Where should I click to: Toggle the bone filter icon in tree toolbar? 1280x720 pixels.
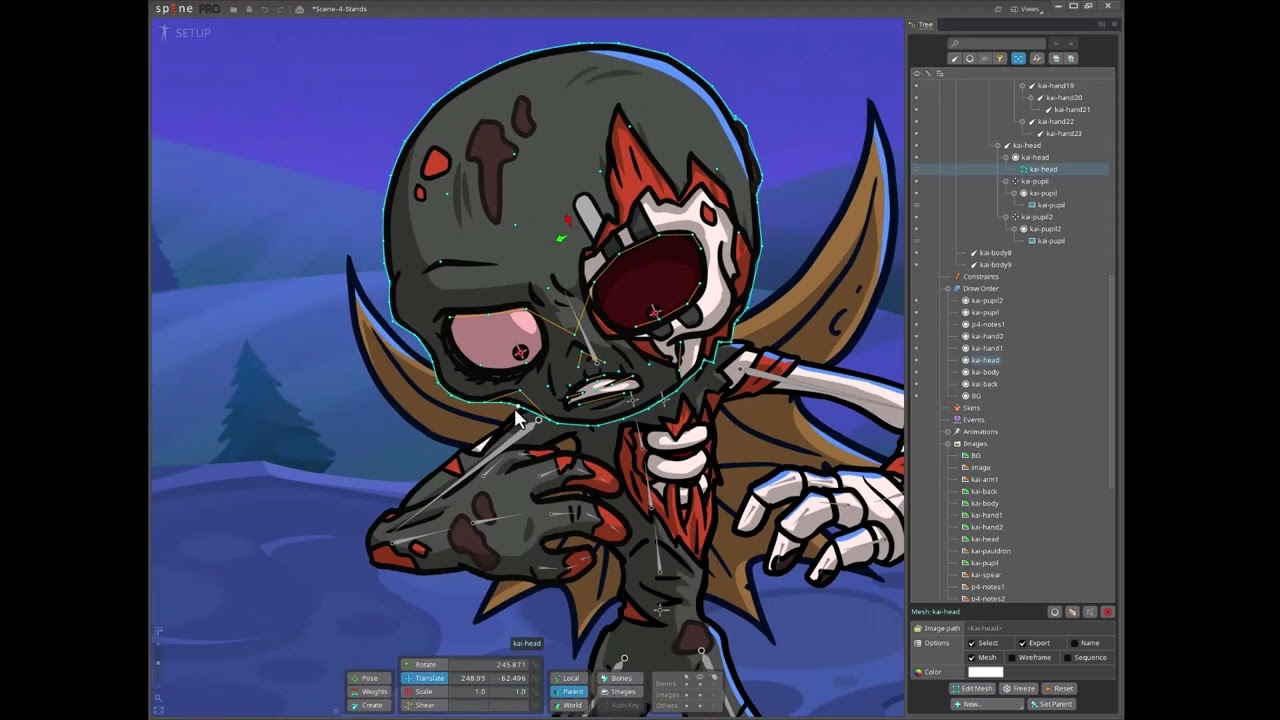[954, 59]
